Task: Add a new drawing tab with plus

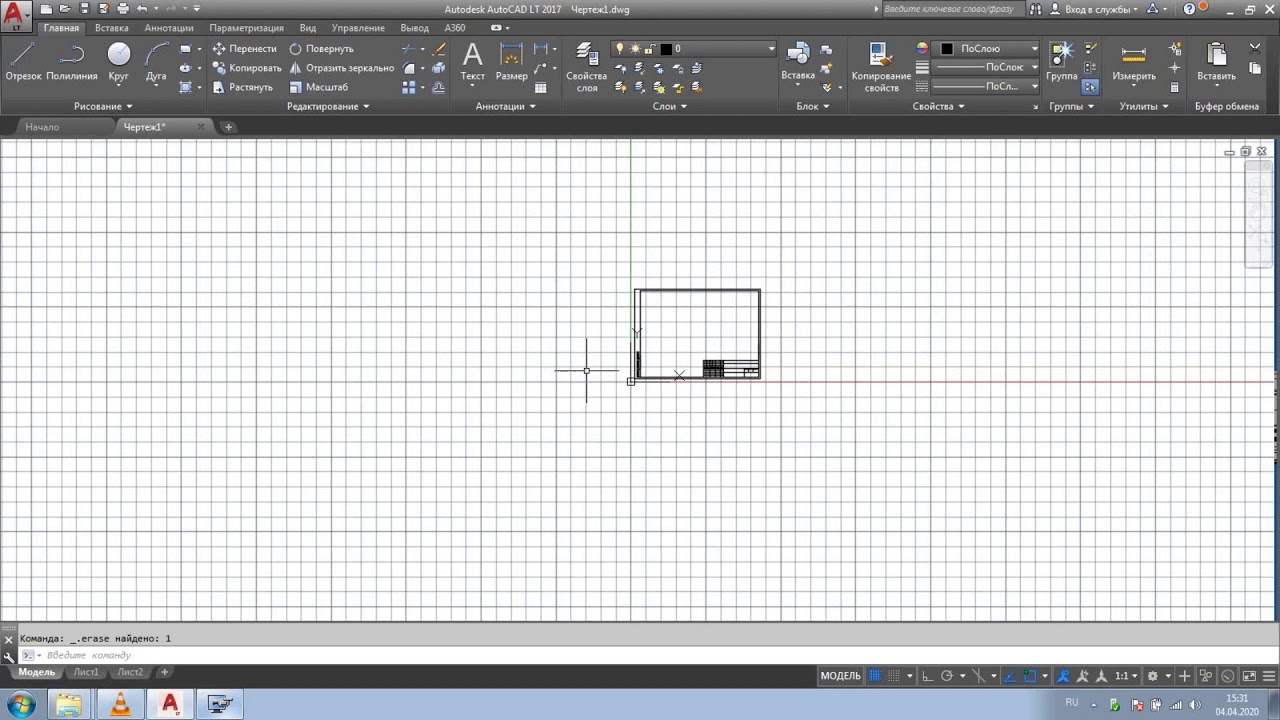Action: (x=228, y=127)
